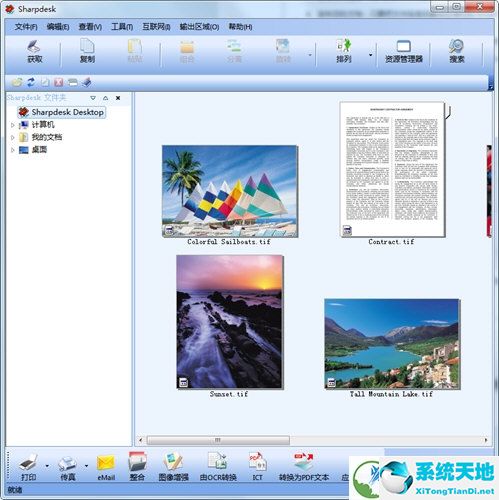
Task: Open the 帮助(H) menu
Action: click(240, 27)
